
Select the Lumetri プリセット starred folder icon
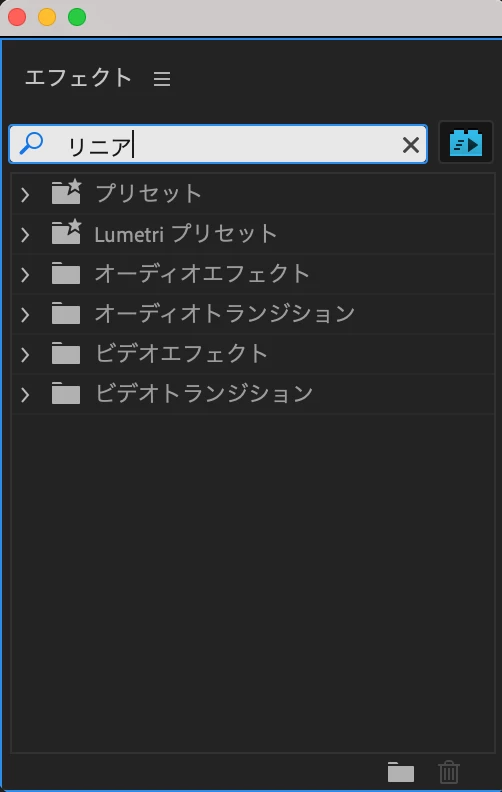click(66, 232)
